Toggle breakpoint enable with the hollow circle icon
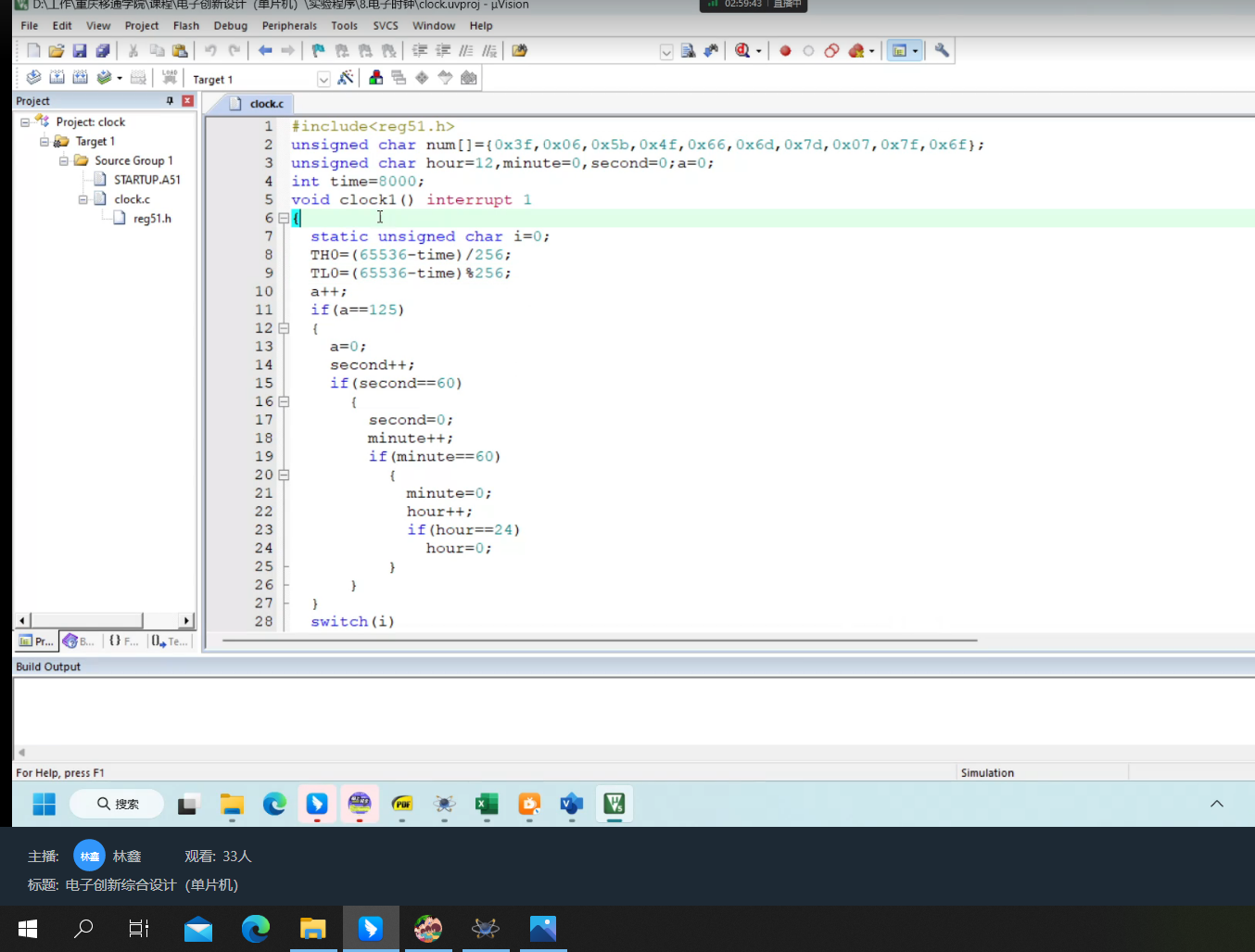Image resolution: width=1255 pixels, height=952 pixels. [x=808, y=51]
